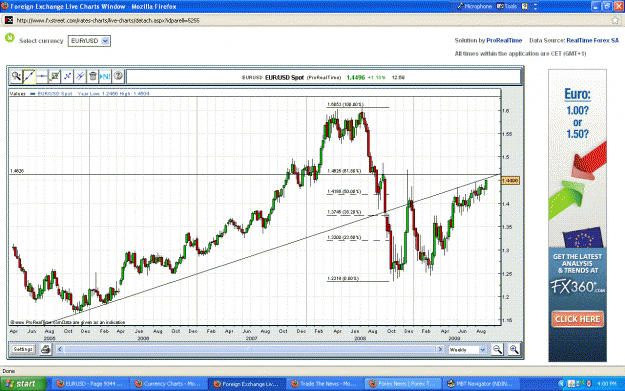
Task: Select the trend line drawing tool
Action: 29,76
